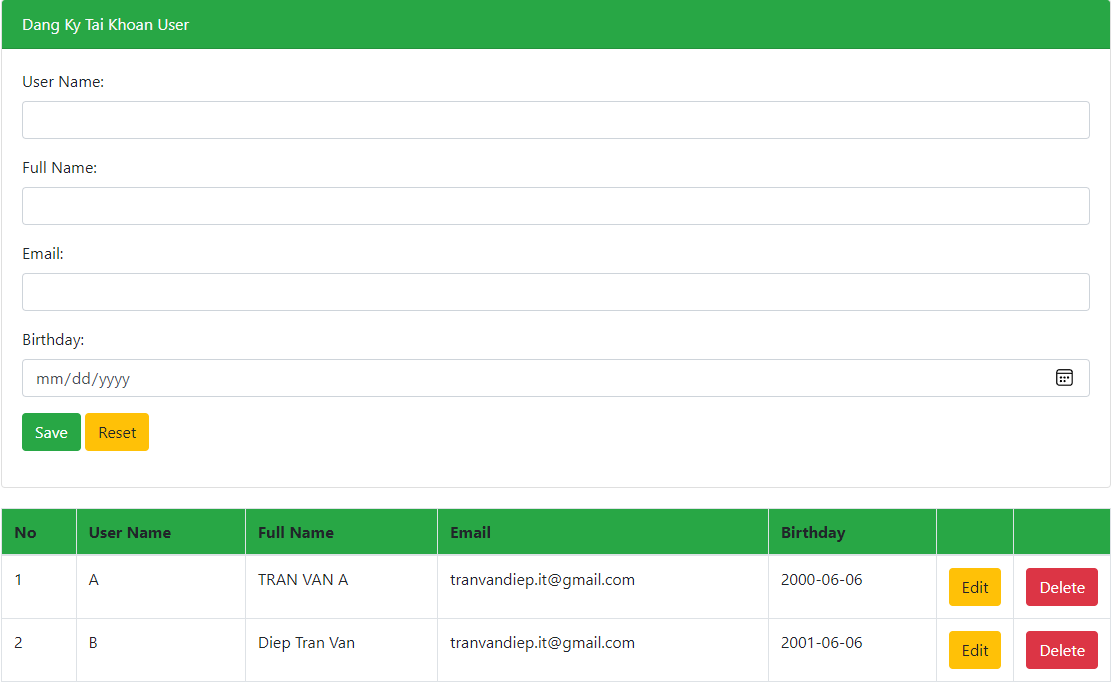
Task: Edit the Diep Tran Van row
Action: point(974,650)
